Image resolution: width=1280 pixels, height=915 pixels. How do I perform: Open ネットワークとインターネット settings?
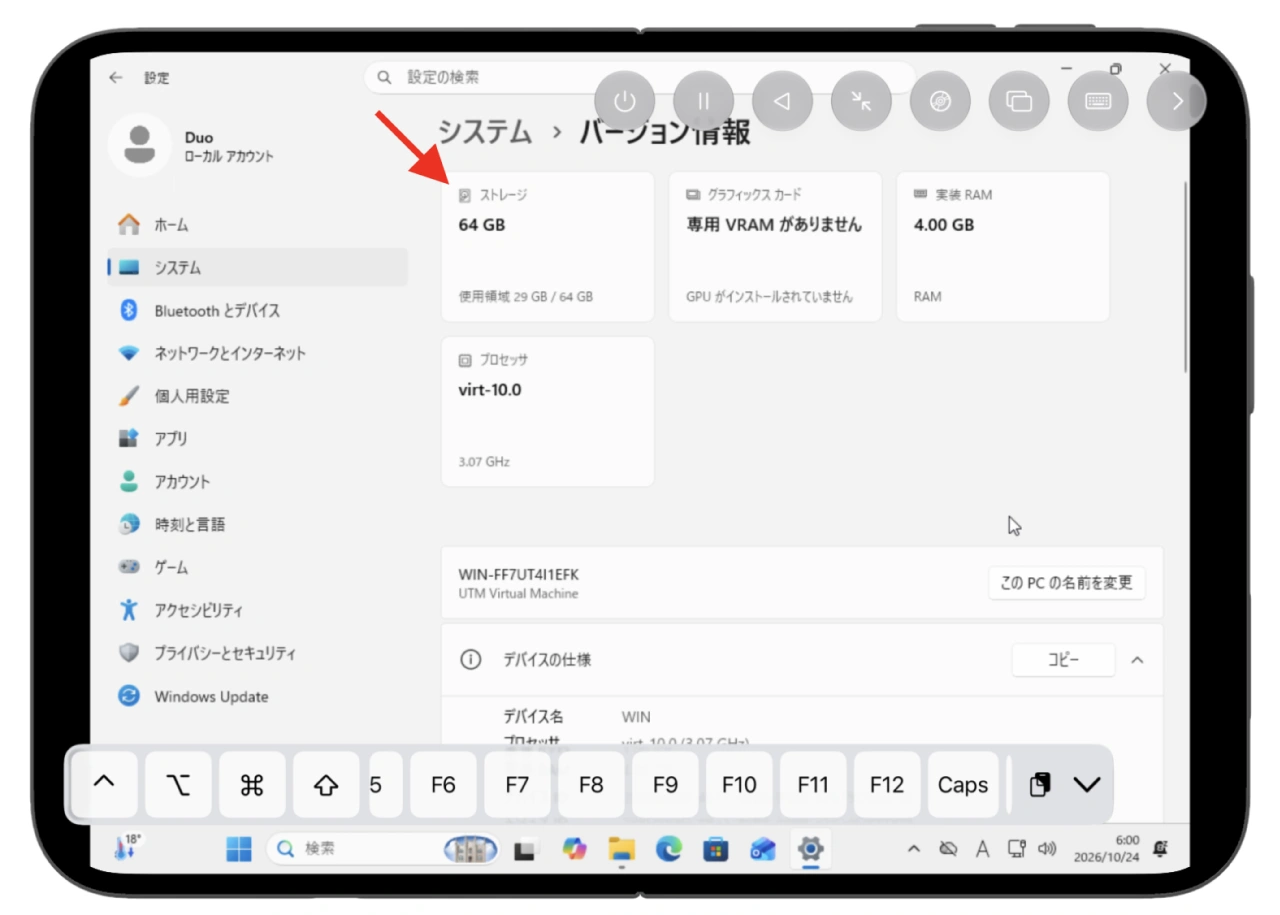(257, 353)
